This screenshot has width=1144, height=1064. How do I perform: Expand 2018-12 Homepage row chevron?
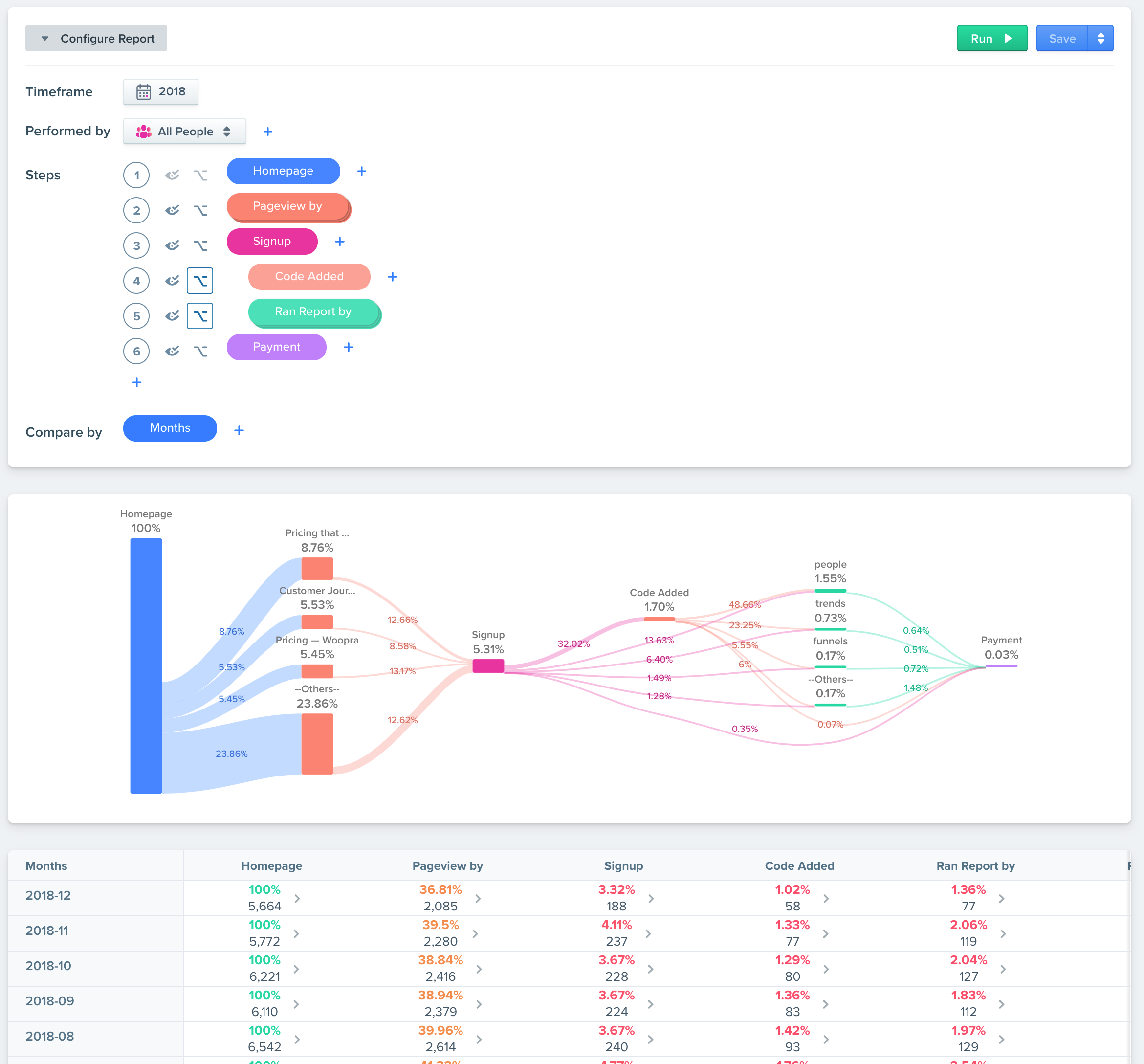click(297, 898)
